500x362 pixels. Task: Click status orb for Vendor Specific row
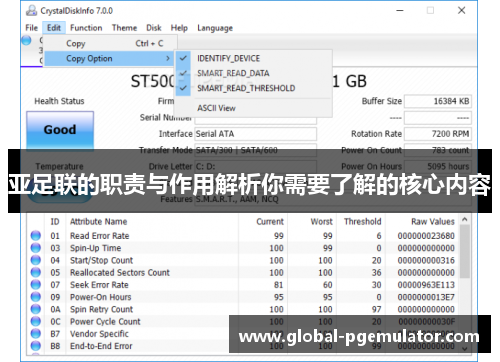coord(36,333)
